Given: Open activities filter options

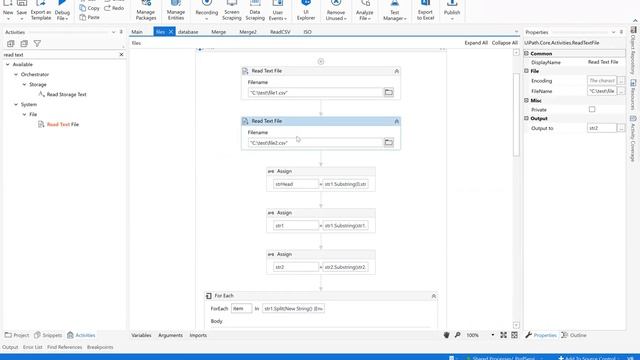Looking at the screenshot, I should coord(37,43).
